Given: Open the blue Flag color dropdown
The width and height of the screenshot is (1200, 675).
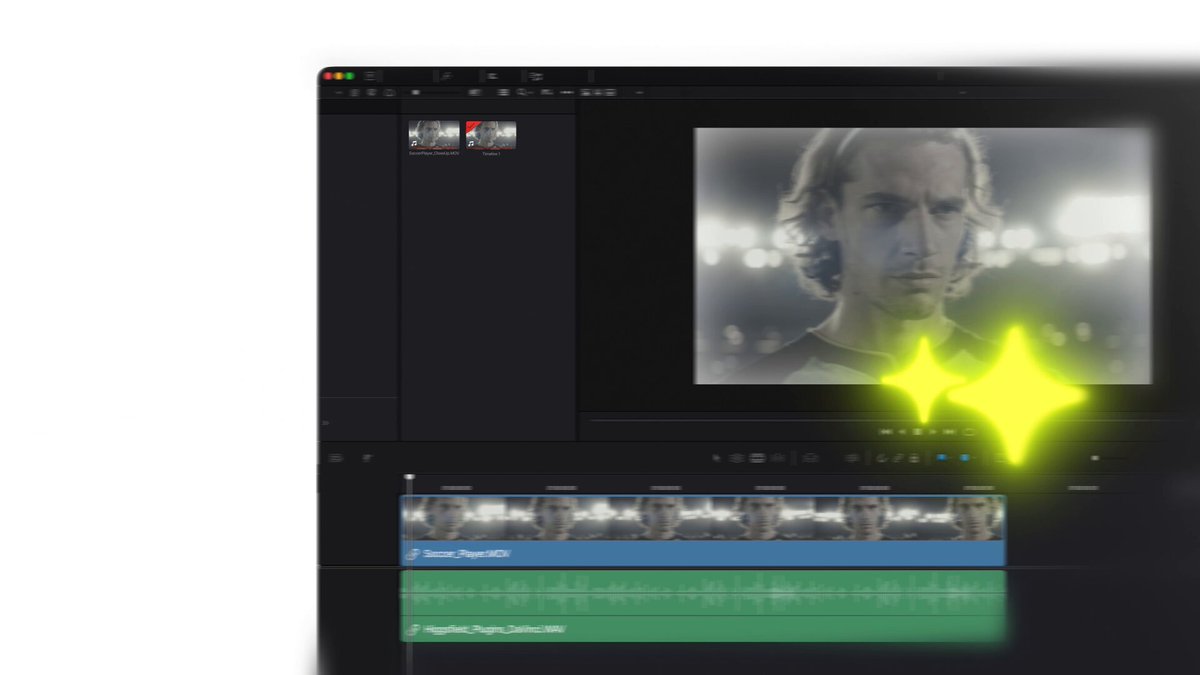Looking at the screenshot, I should pyautogui.click(x=942, y=458).
